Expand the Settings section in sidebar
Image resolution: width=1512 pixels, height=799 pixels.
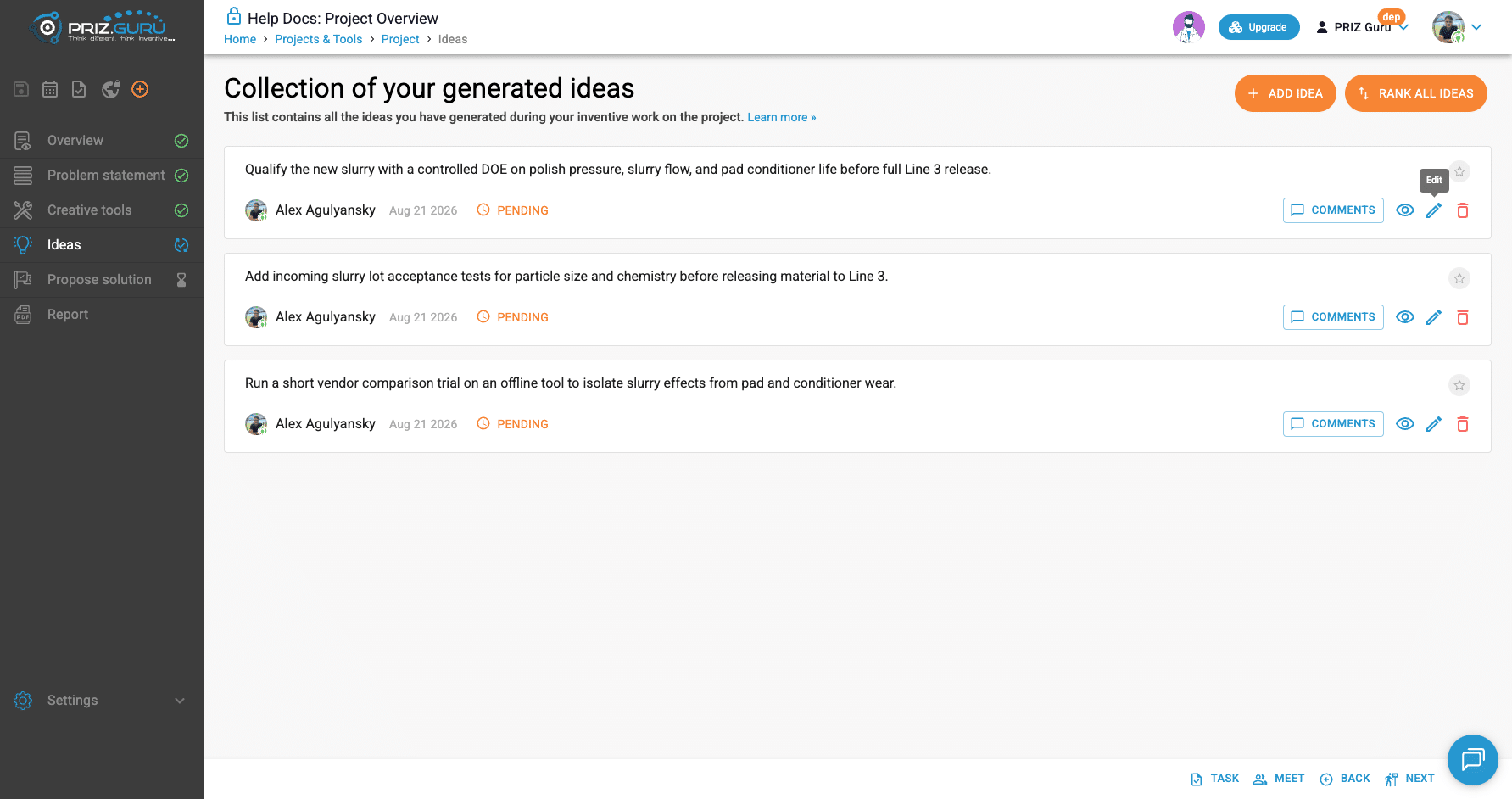point(102,701)
